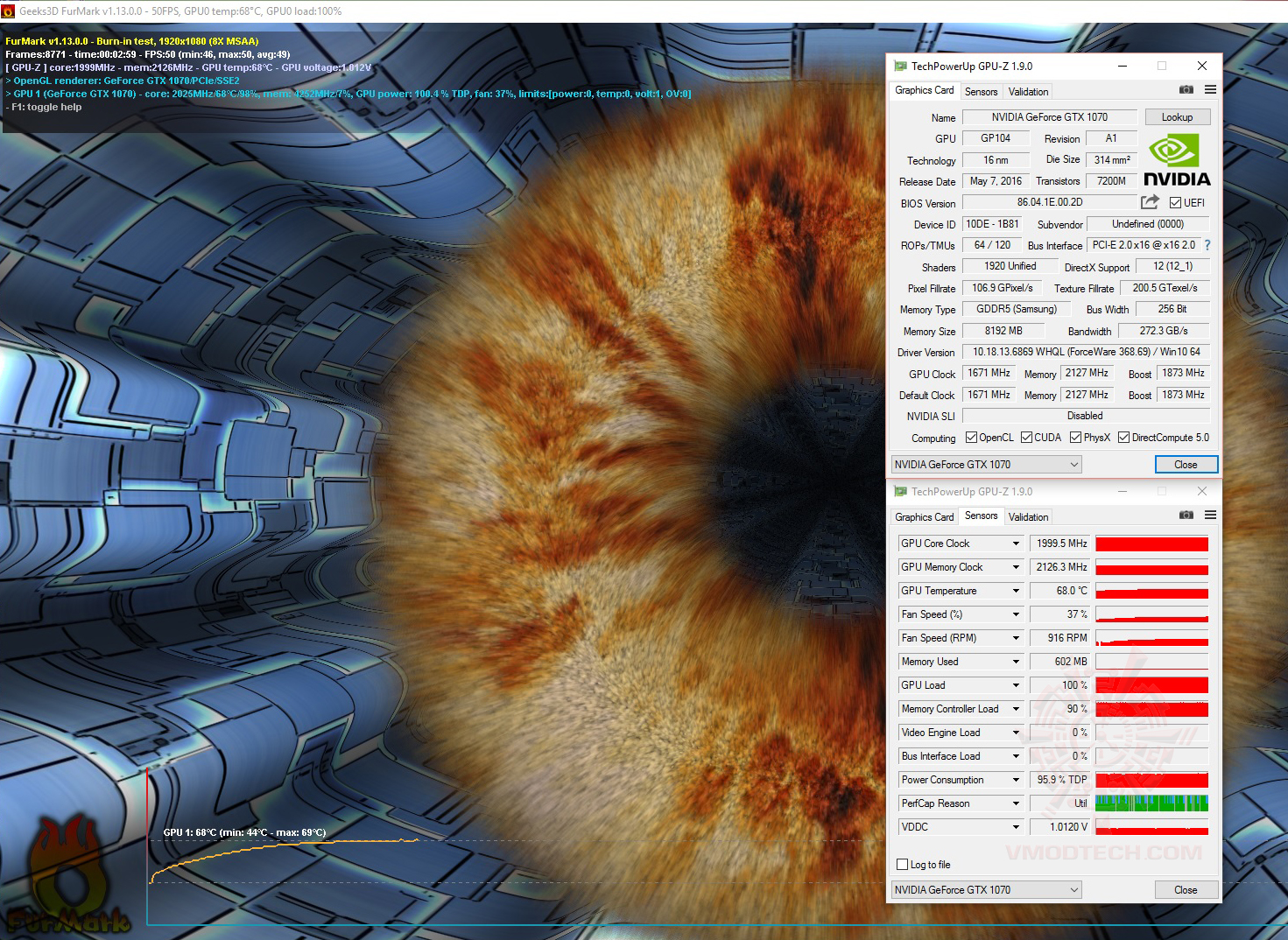The height and width of the screenshot is (940, 1288).
Task: Click the Memory Size value 8192 MB
Action: coord(1003,331)
